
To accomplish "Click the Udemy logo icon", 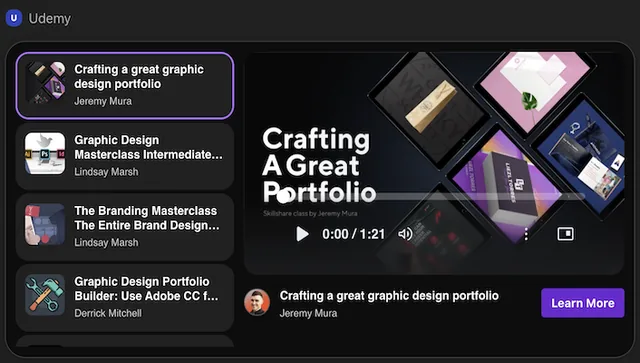I will point(14,18).
